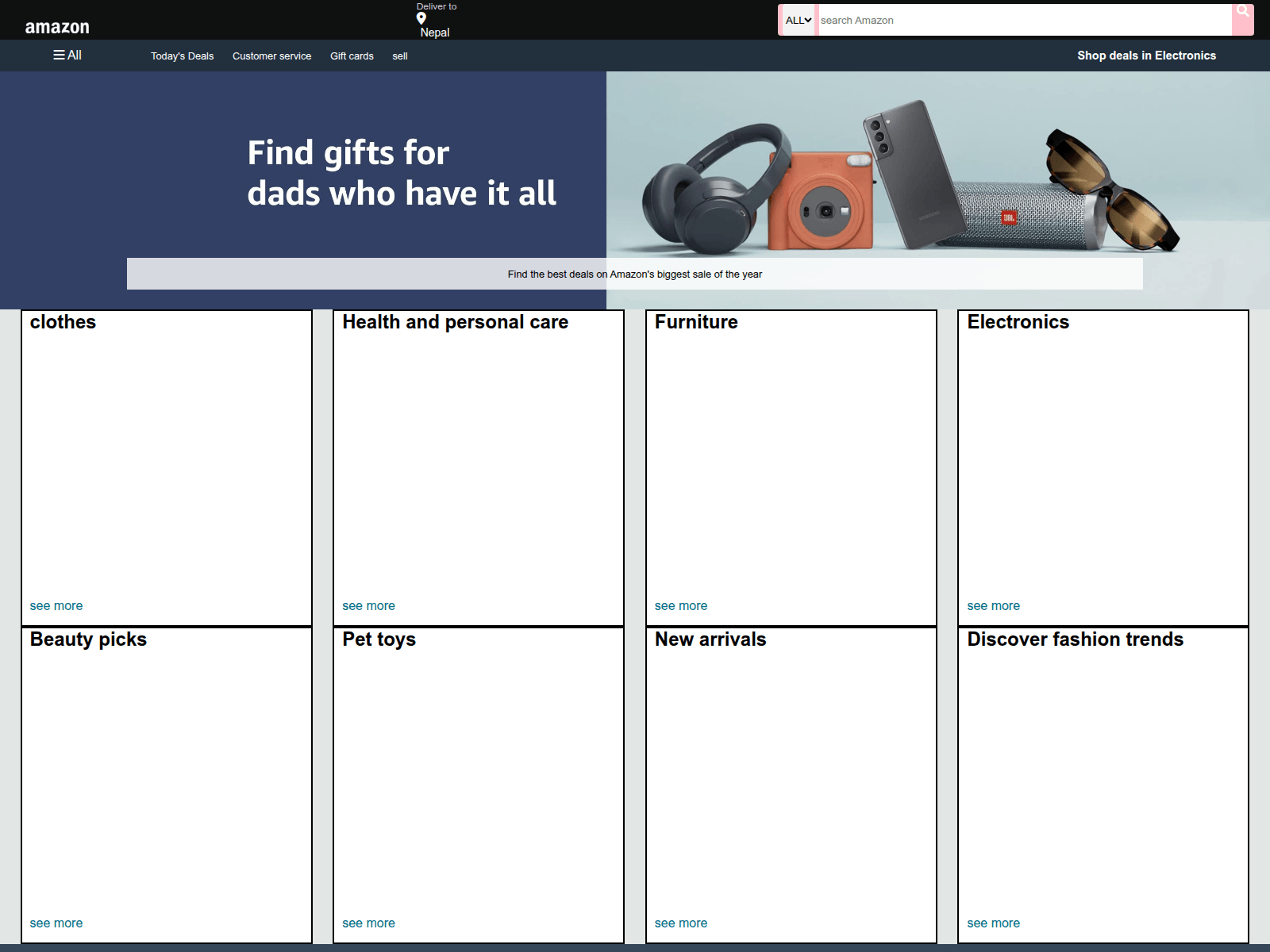The height and width of the screenshot is (952, 1270).
Task: Click see more under Furniture
Action: point(681,605)
